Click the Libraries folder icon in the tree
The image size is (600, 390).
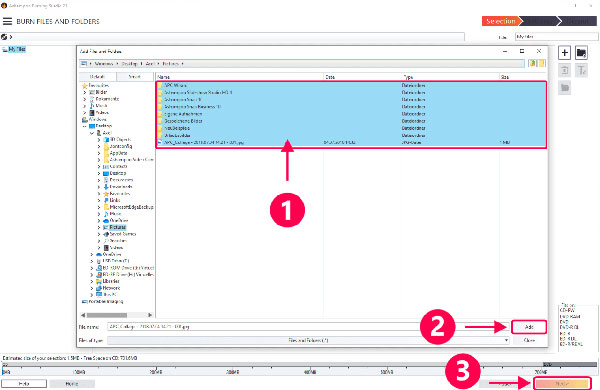tap(99, 281)
